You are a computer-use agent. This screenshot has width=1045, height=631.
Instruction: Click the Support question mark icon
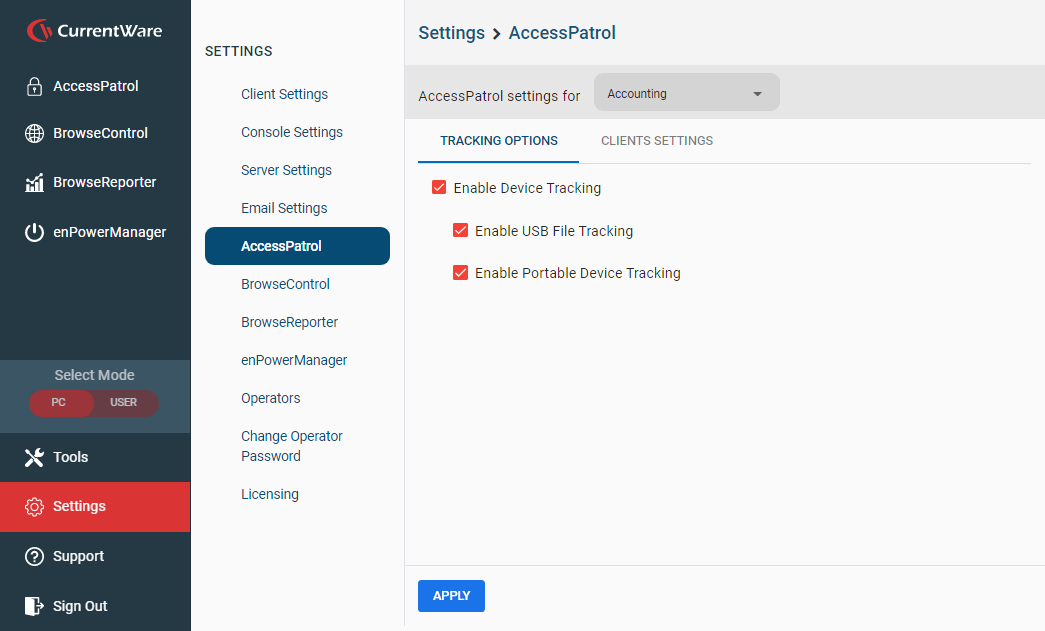coord(34,556)
